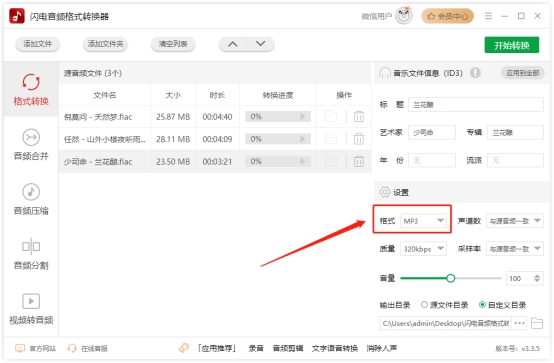Delete the 任然 - 山外小楼夜听雨 row
Image resolution: width=554 pixels, height=363 pixels.
point(359,139)
